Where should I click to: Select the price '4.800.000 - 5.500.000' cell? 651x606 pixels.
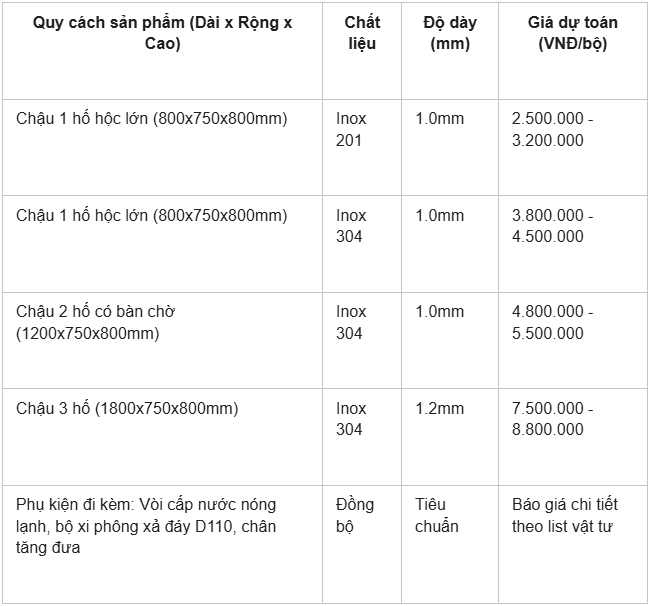click(573, 341)
